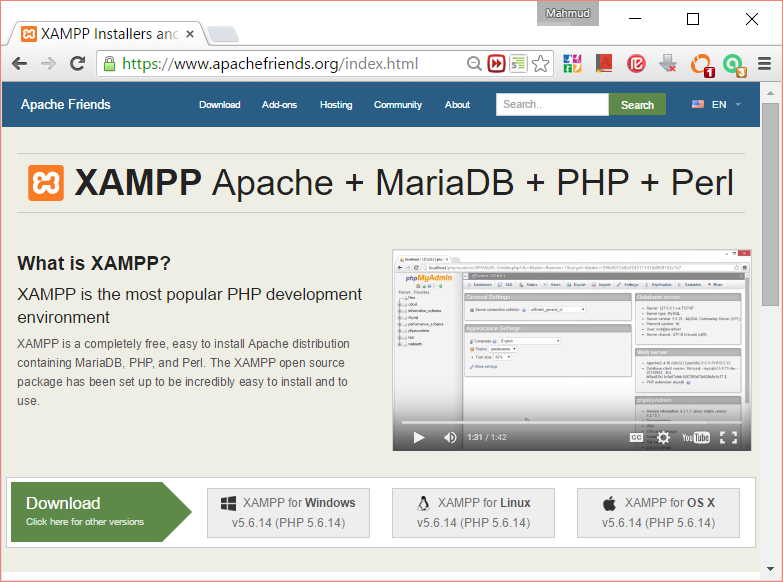Click the magnifier zoom icon in address bar

(474, 63)
